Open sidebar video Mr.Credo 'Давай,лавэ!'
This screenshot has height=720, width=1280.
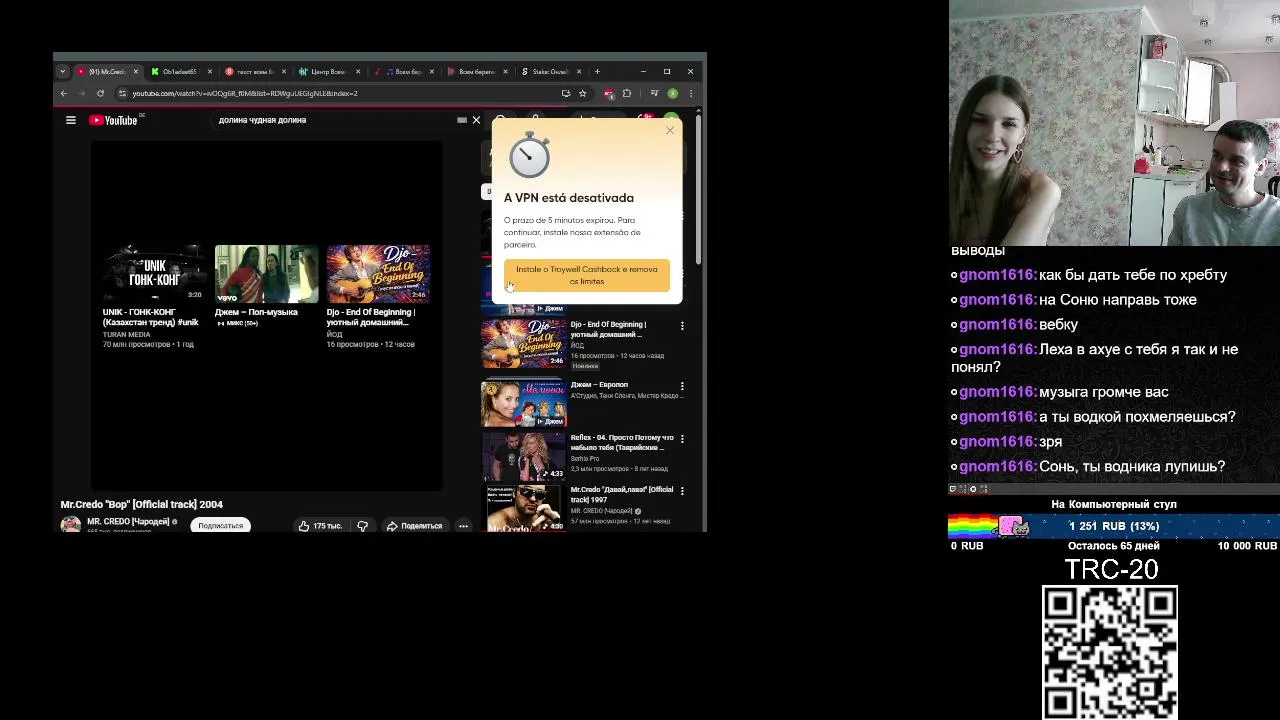click(x=622, y=494)
